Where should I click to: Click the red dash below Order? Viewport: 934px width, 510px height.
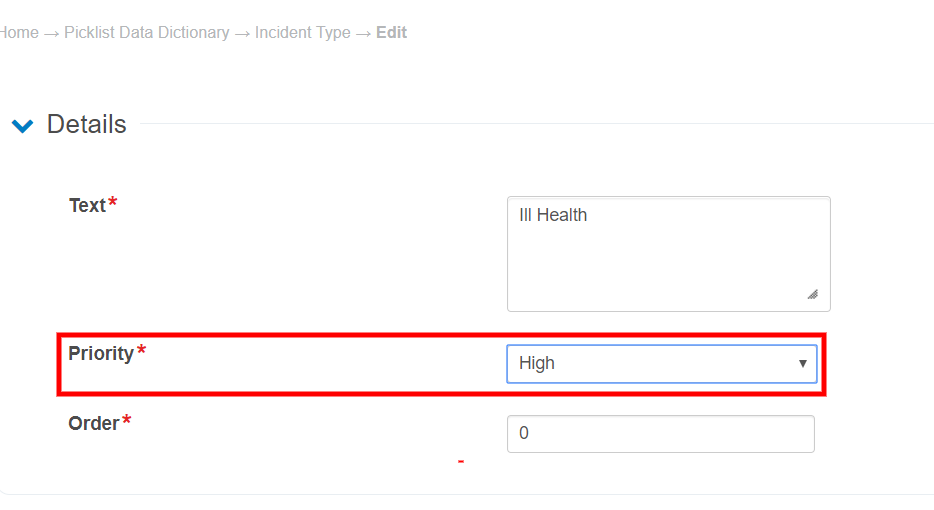[461, 461]
